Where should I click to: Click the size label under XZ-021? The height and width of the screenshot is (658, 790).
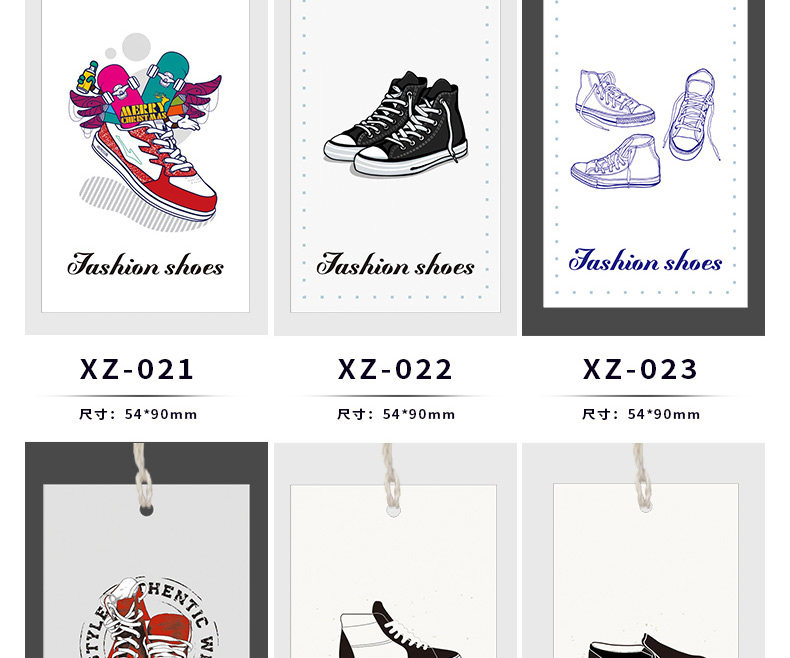coord(138,414)
